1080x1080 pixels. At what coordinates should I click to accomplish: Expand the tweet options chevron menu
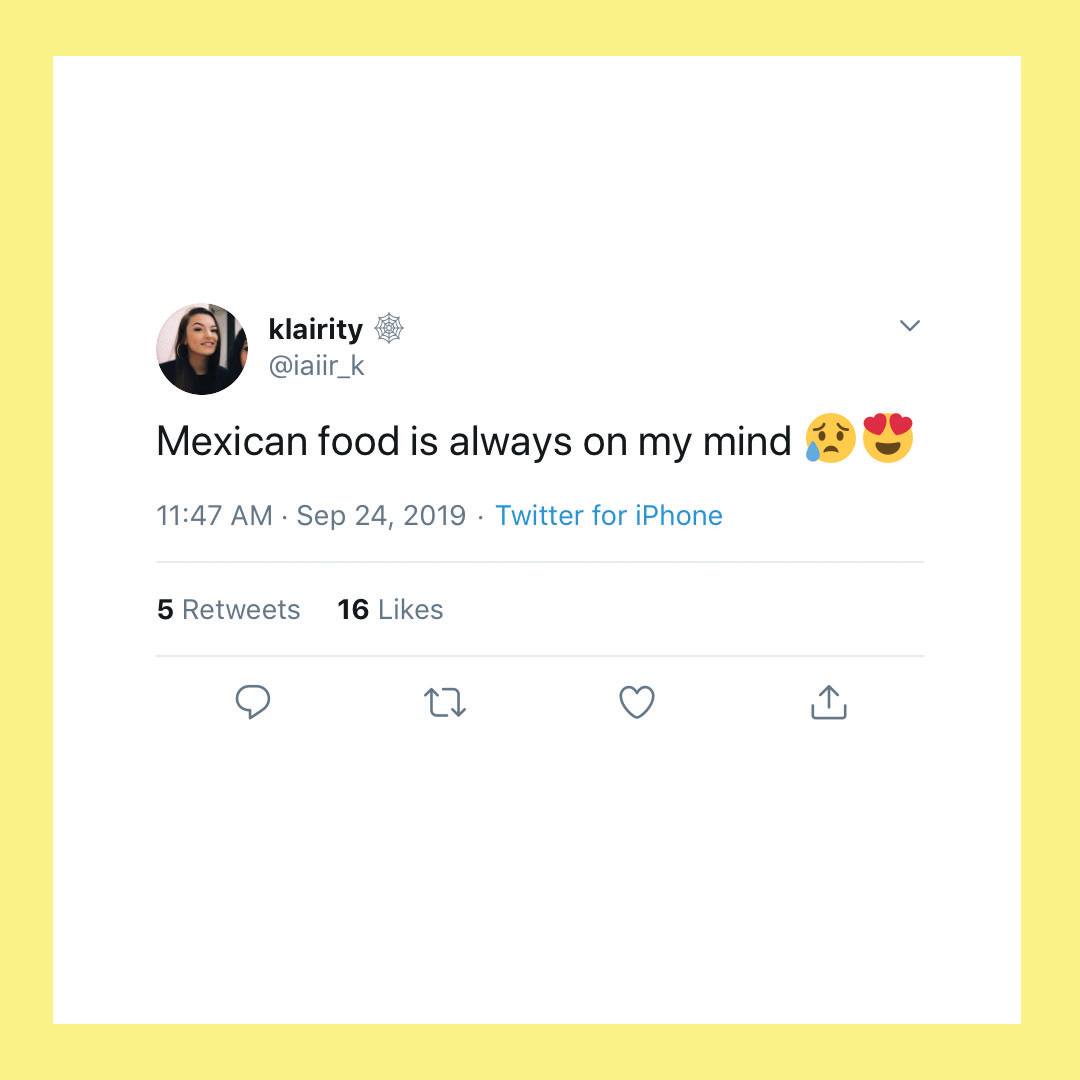[x=910, y=325]
